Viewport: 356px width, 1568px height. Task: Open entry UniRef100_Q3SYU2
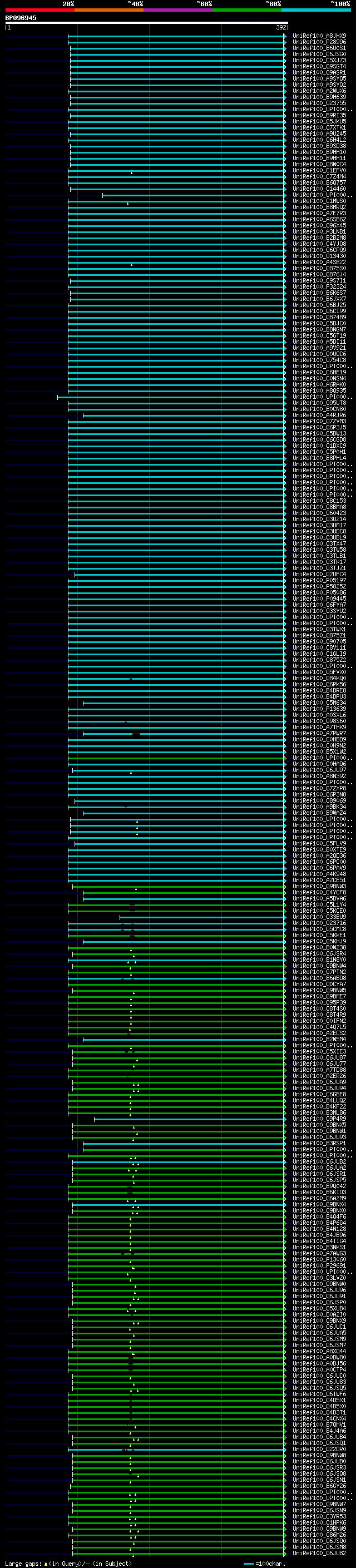pyautogui.click(x=319, y=611)
